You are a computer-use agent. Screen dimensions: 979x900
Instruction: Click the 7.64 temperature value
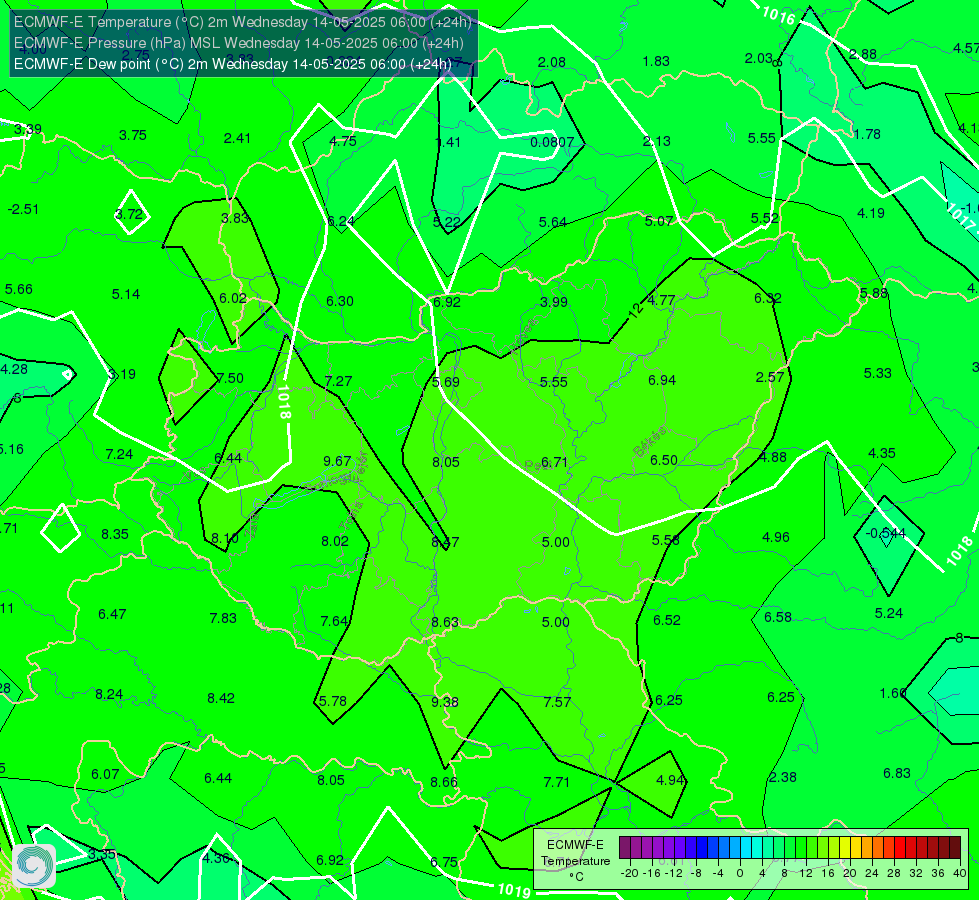tap(334, 621)
